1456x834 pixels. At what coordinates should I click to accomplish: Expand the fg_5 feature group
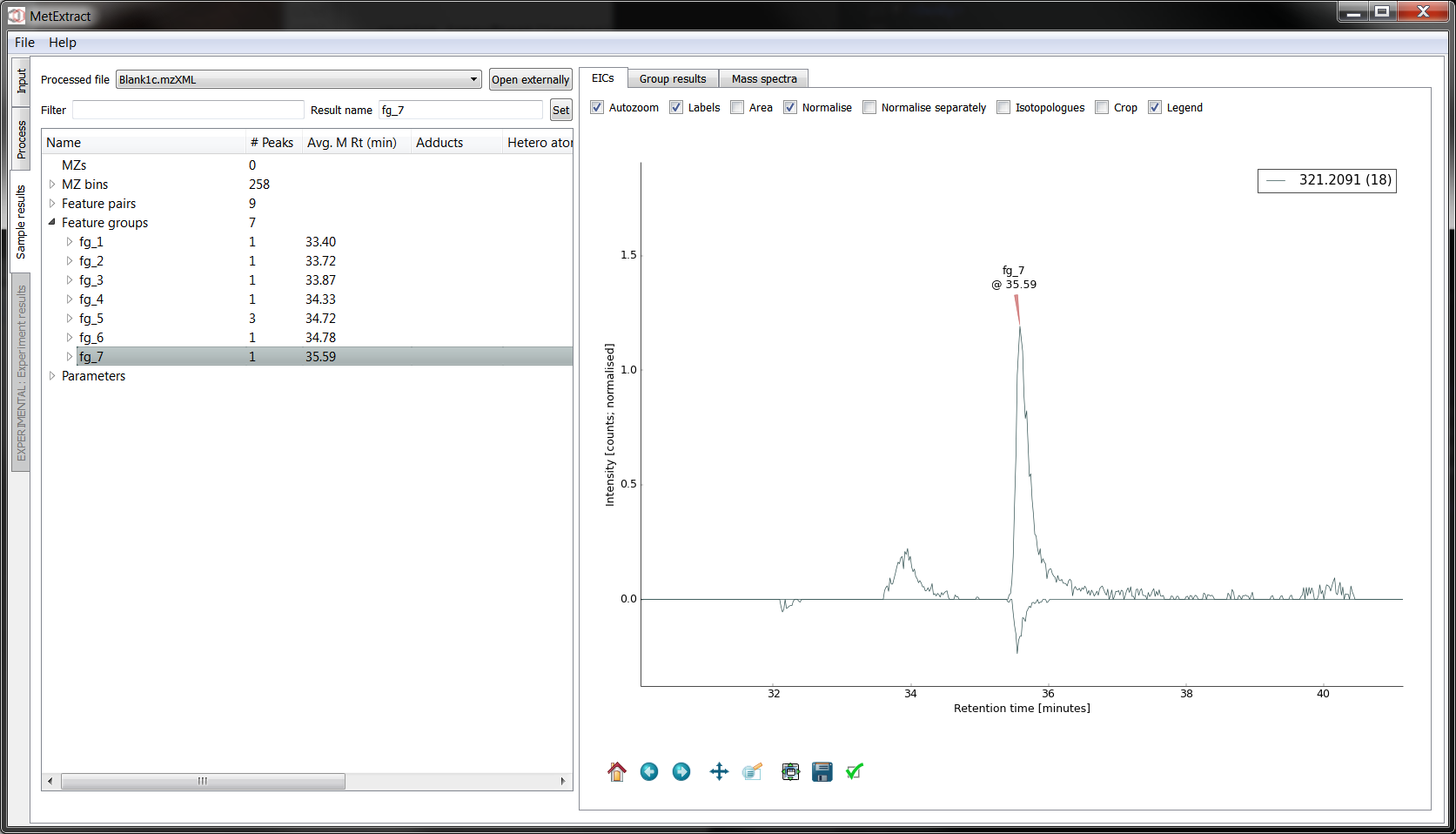70,319
